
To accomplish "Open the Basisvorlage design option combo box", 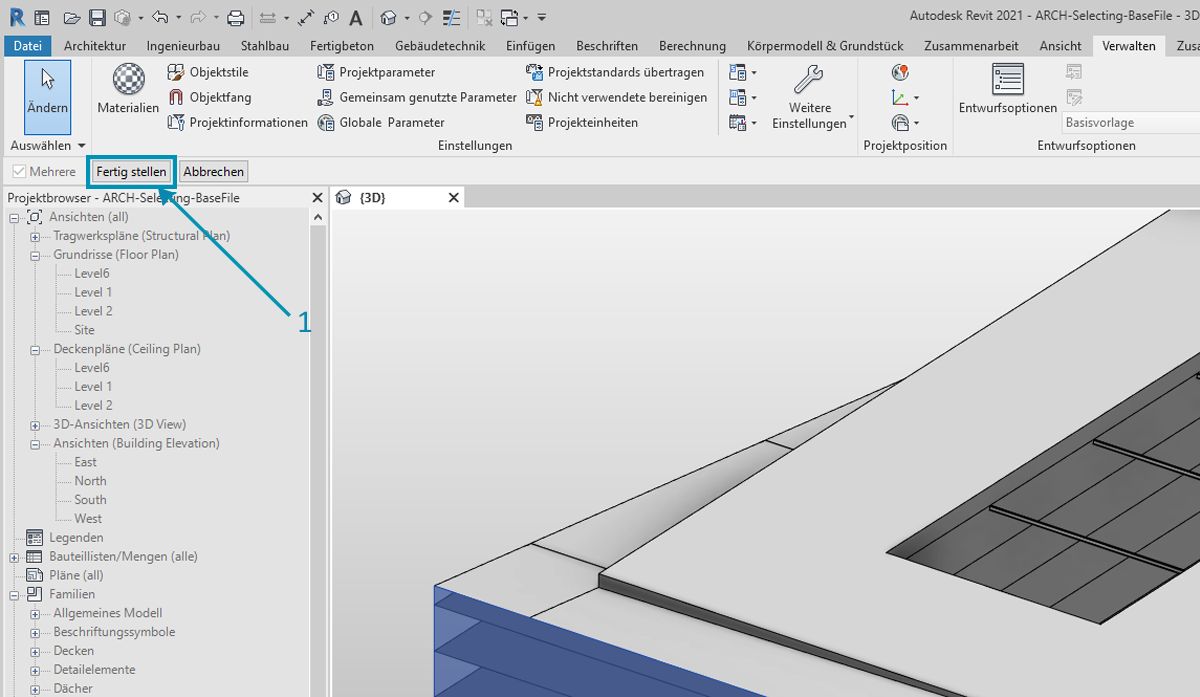I will 1130,123.
